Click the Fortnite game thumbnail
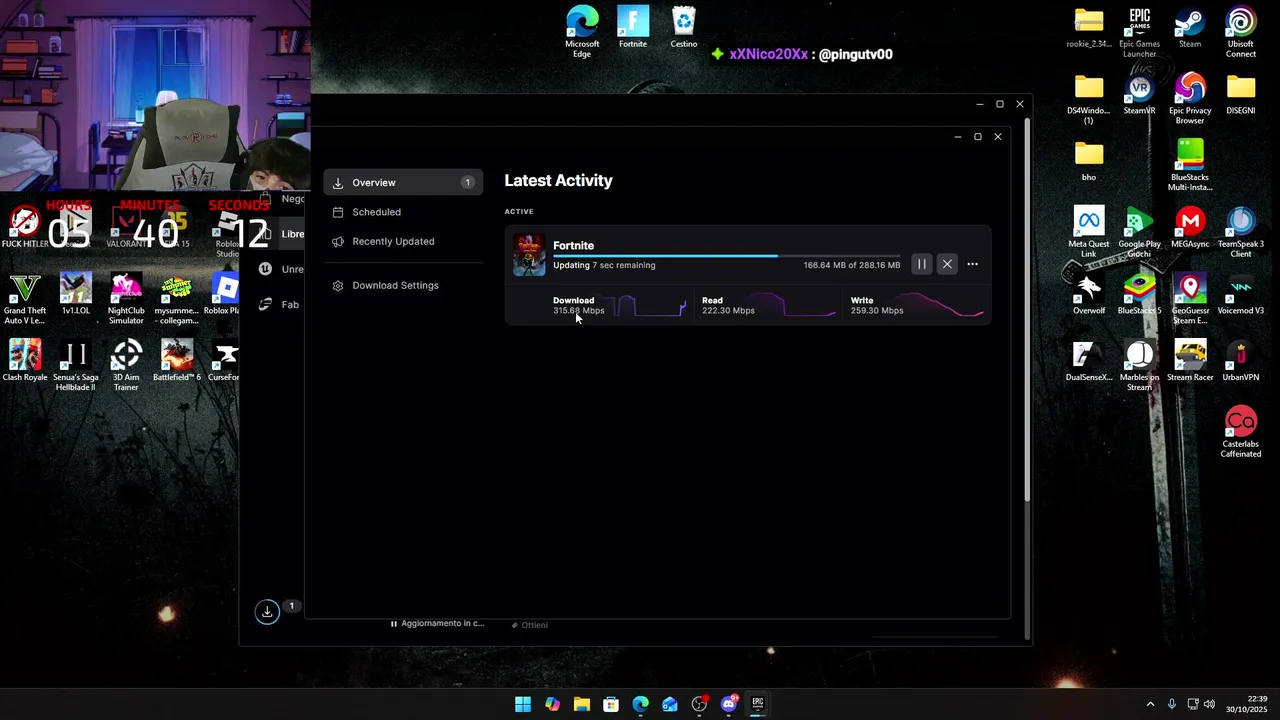This screenshot has width=1280, height=720. coord(529,255)
